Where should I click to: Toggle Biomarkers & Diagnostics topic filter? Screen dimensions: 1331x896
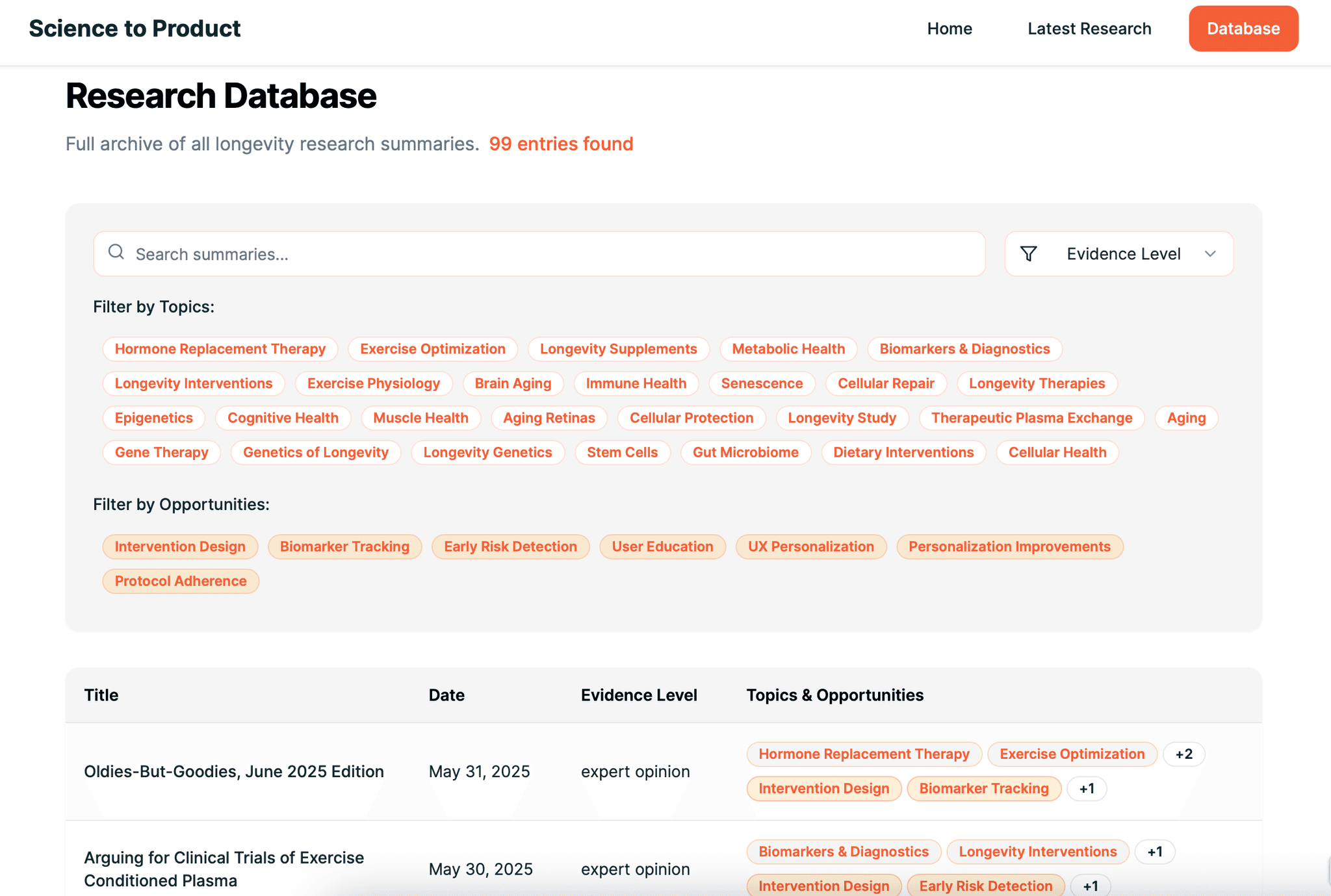click(x=964, y=349)
